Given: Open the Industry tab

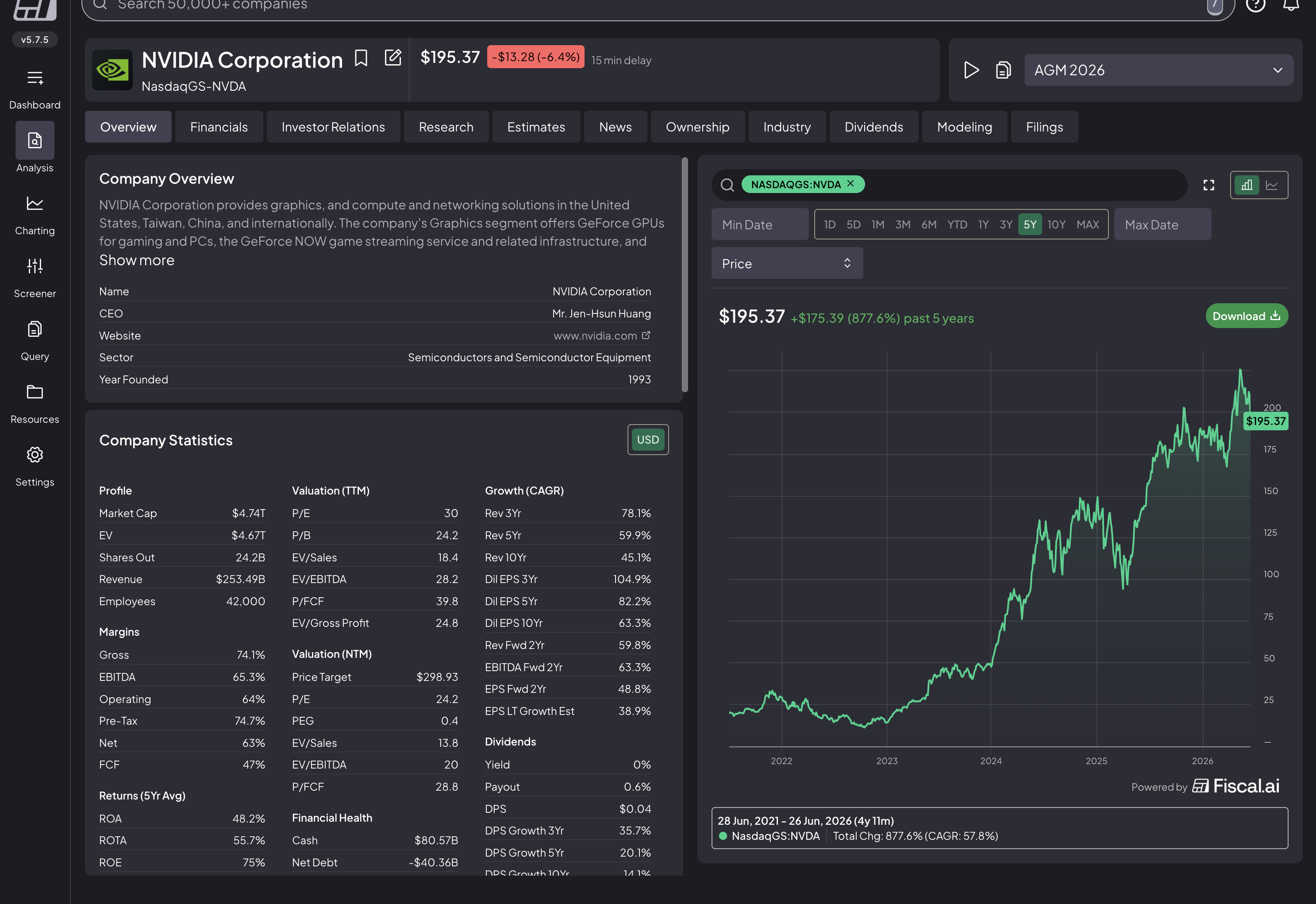Looking at the screenshot, I should pos(787,127).
